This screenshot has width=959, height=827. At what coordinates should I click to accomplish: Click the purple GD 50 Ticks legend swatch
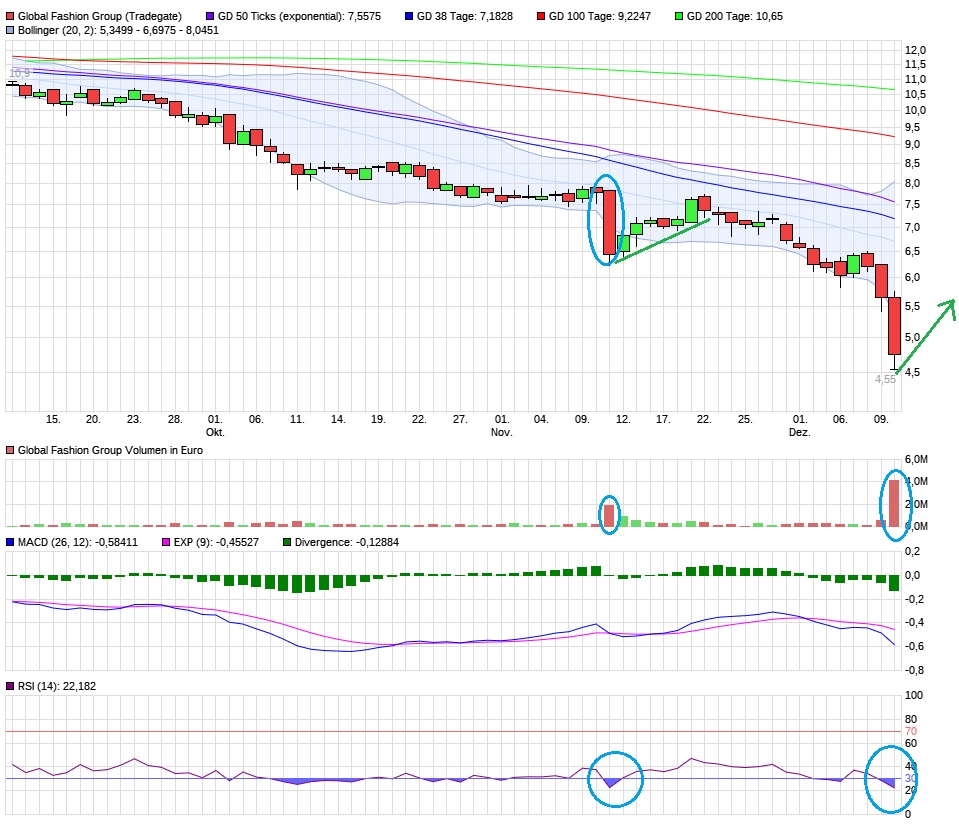[210, 17]
